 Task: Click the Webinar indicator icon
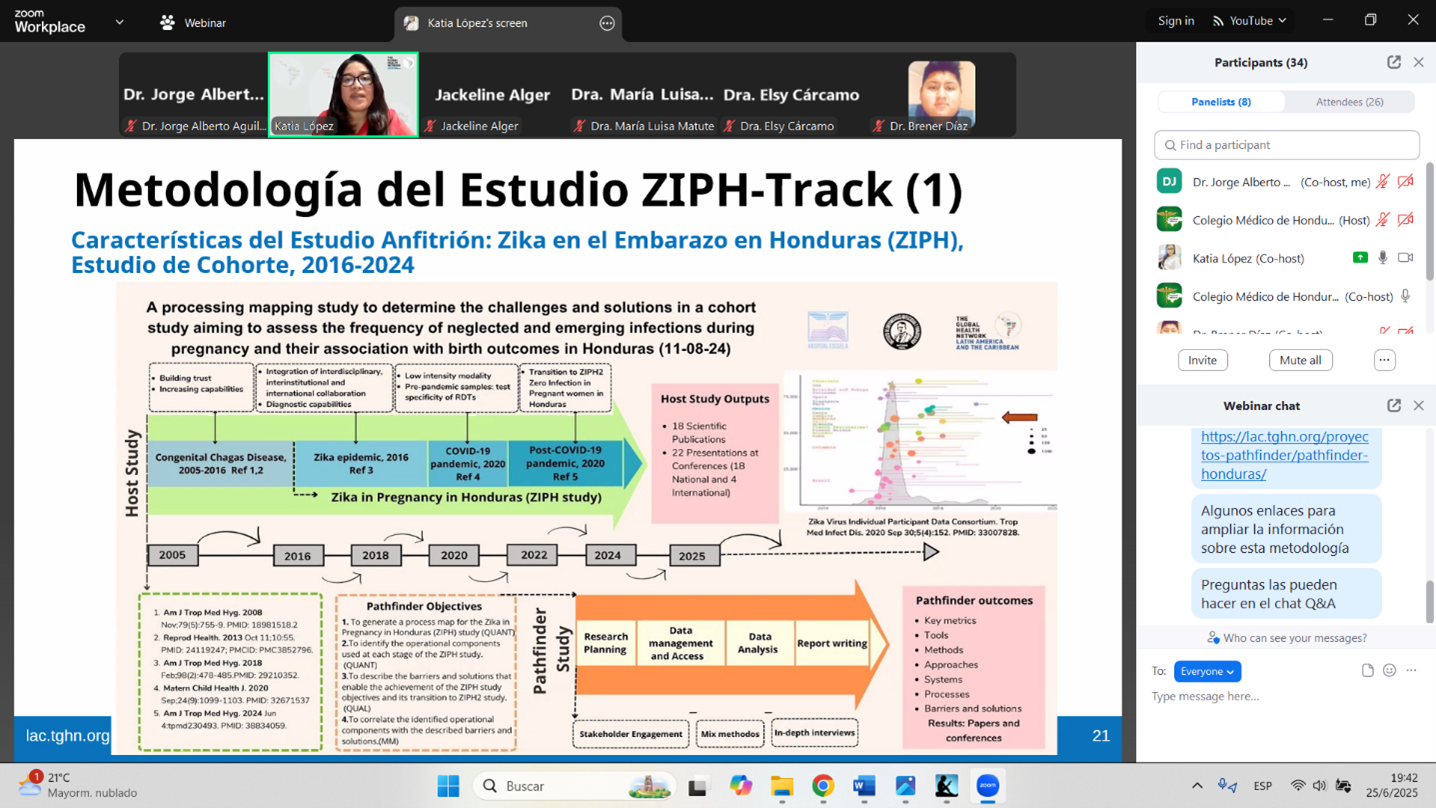(x=167, y=22)
